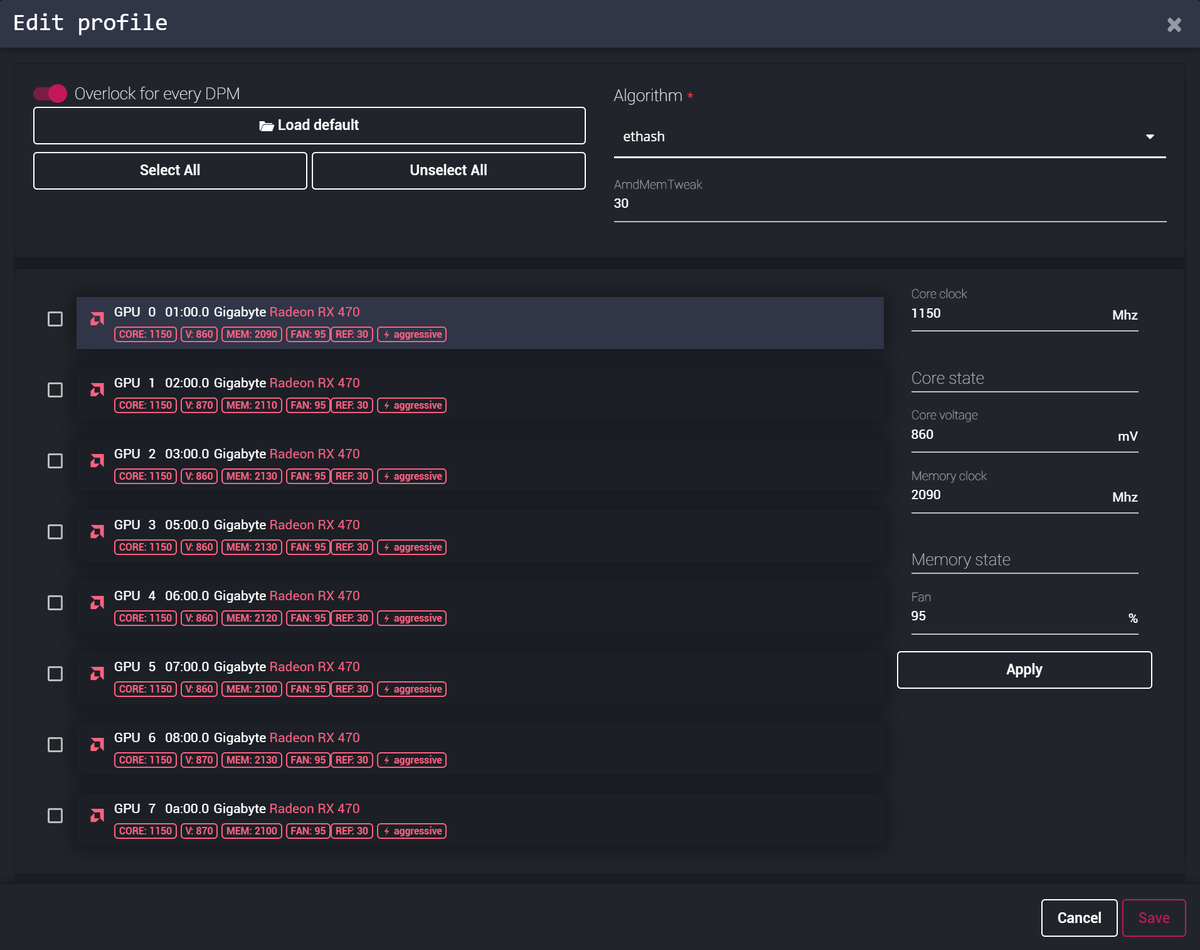Click the AMD logo icon for GPU 6
The image size is (1200, 950).
pos(97,745)
